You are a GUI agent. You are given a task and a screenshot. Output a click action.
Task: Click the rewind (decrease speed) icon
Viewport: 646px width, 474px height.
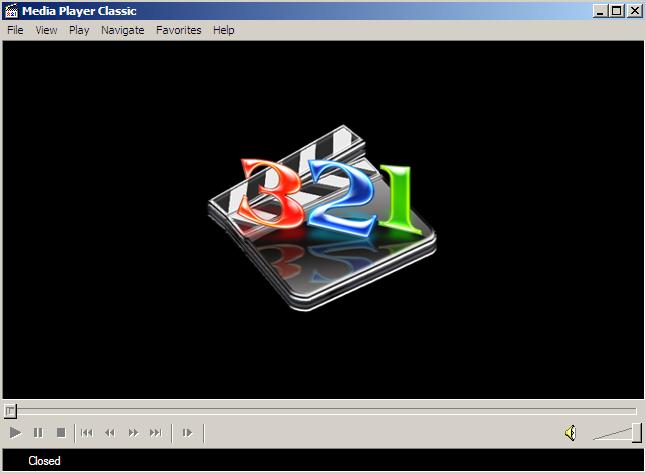tap(110, 433)
